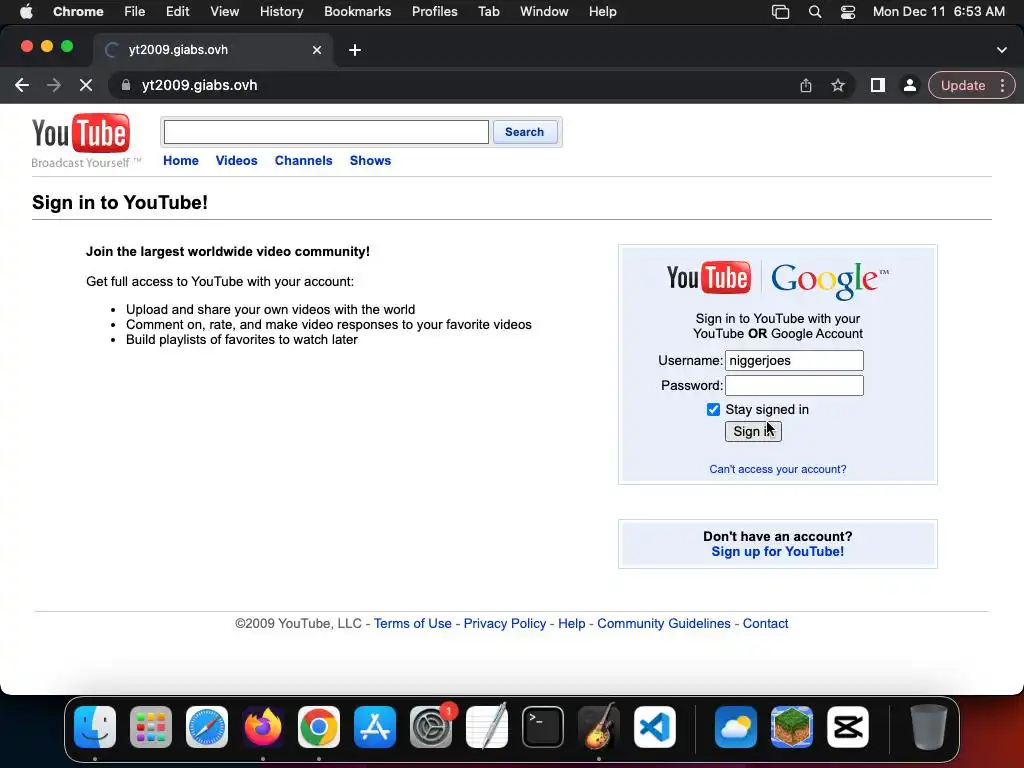Launch Minecraft from the dock
The image size is (1024, 768).
(792, 727)
